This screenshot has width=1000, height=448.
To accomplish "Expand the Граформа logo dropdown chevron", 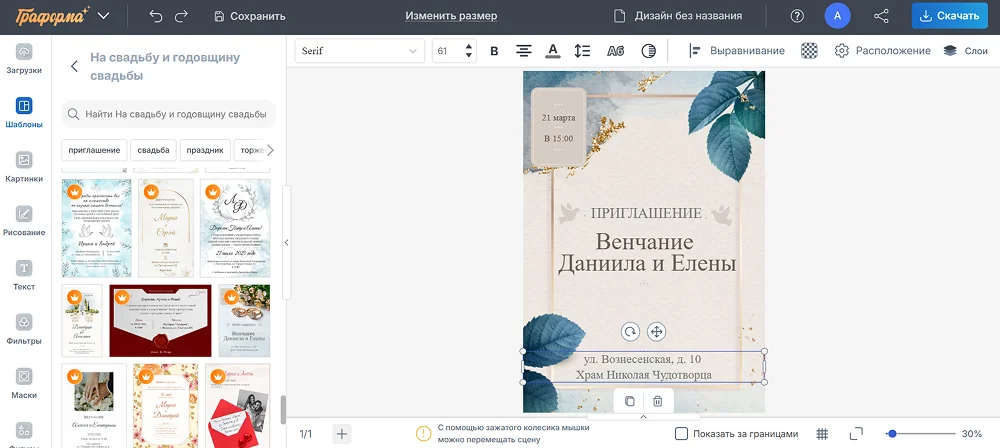I will (x=104, y=16).
